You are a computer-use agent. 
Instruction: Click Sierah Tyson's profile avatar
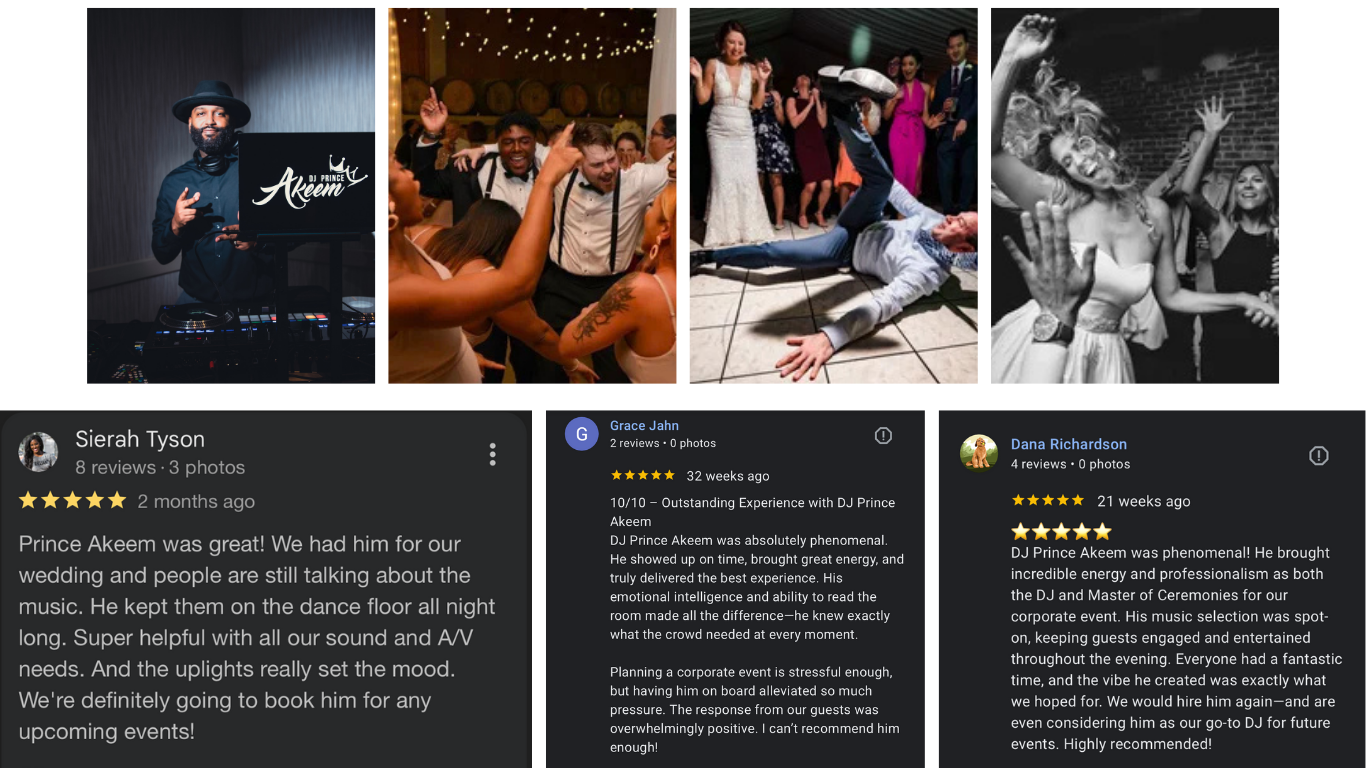point(38,452)
